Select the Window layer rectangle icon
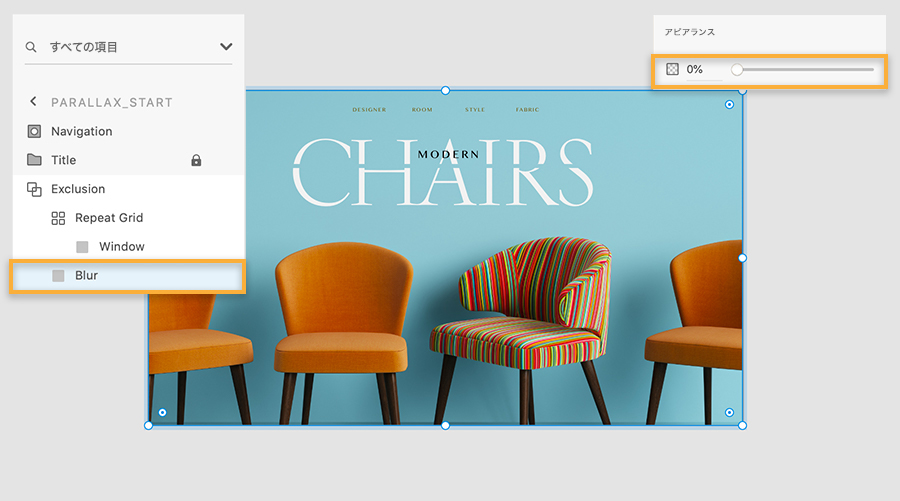 [x=83, y=247]
